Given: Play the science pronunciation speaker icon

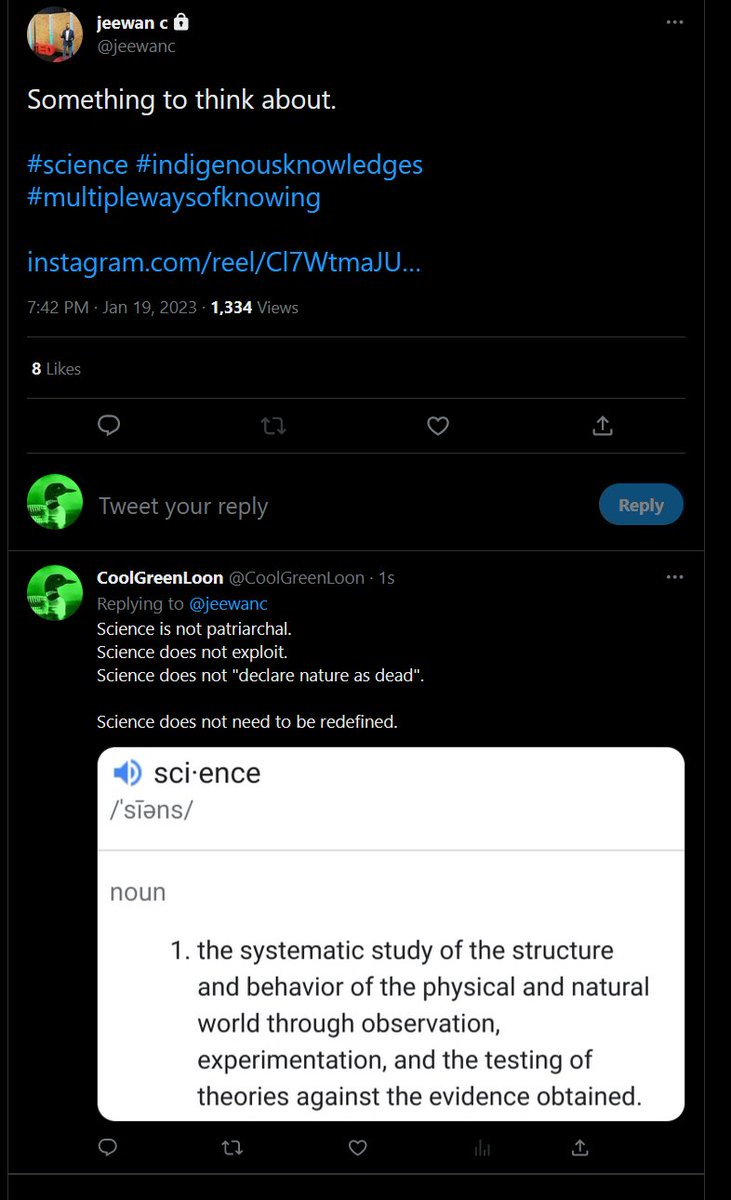Looking at the screenshot, I should click(127, 773).
